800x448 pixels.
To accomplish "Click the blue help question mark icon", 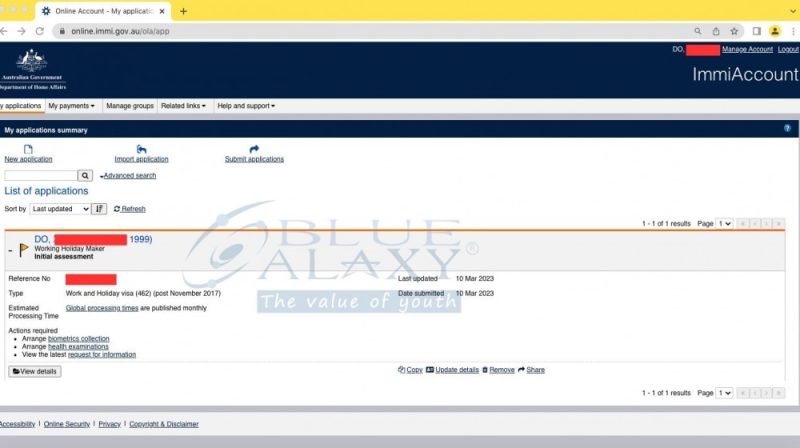I will (x=787, y=129).
